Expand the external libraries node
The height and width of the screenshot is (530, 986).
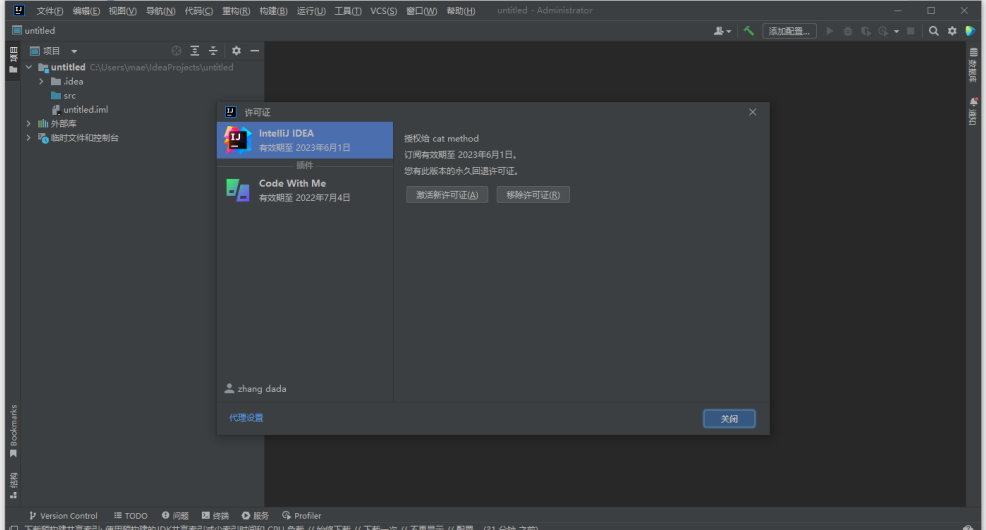[x=28, y=123]
